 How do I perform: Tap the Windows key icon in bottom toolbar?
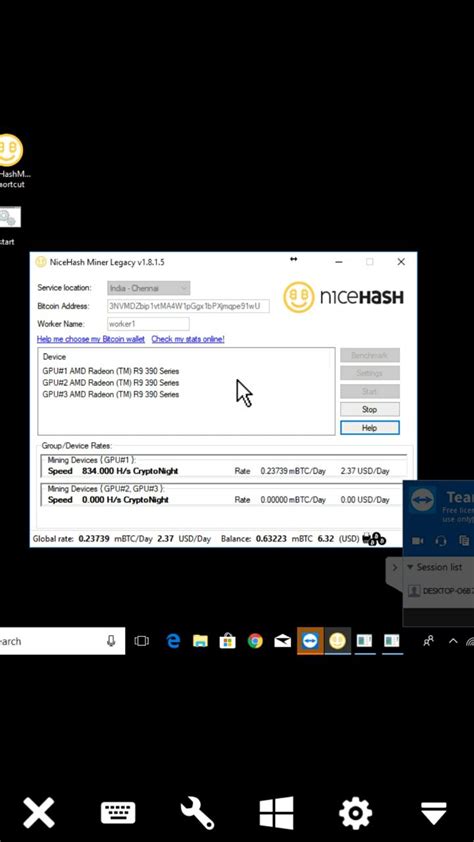click(x=276, y=812)
